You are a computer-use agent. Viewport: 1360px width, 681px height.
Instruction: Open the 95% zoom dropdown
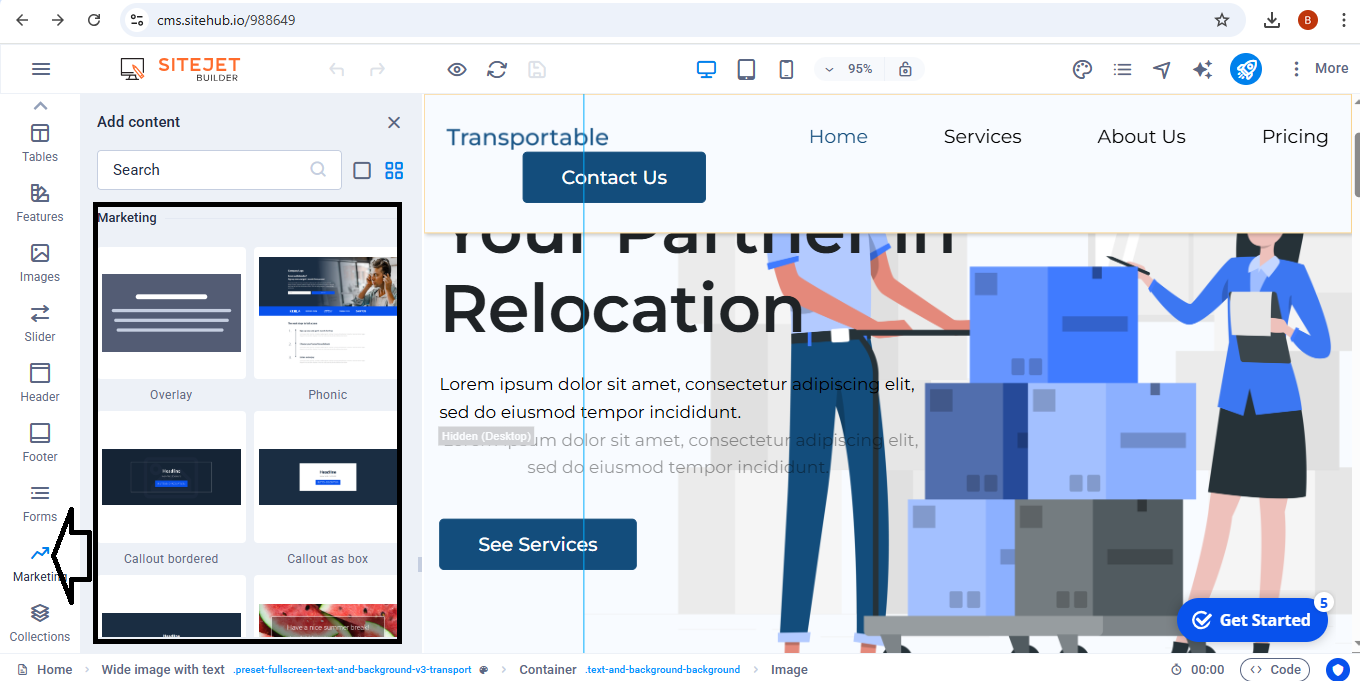pos(846,69)
